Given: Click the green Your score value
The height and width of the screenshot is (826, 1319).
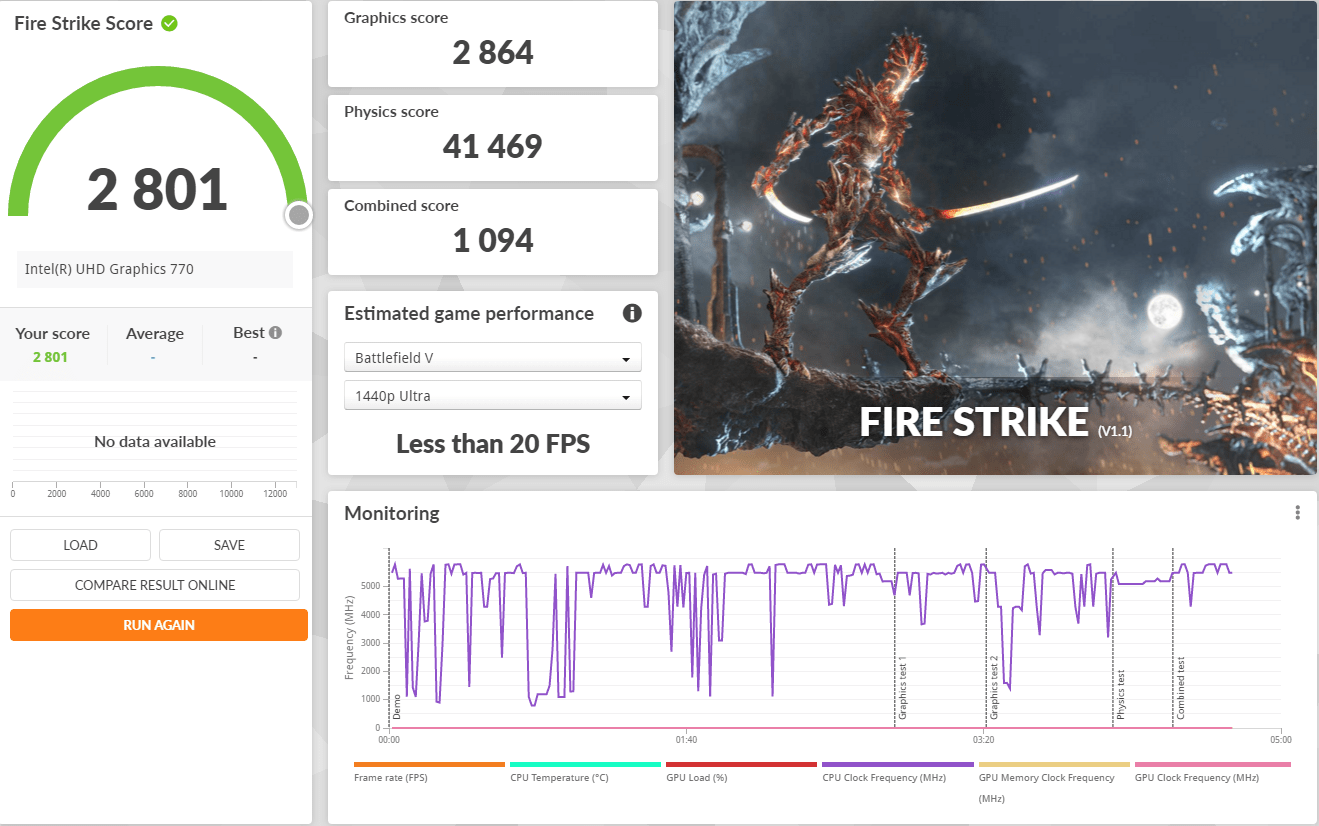Looking at the screenshot, I should click(50, 357).
